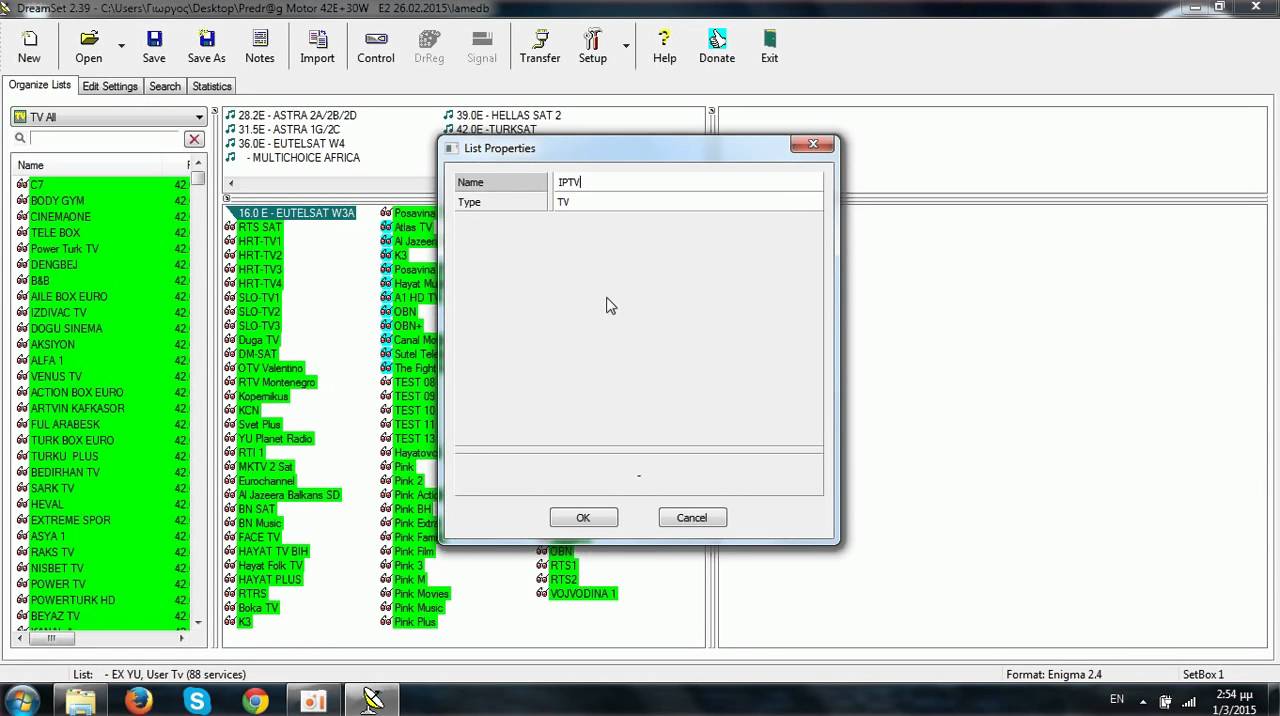The width and height of the screenshot is (1280, 716).
Task: Choose the Save As toolbar icon
Action: [206, 46]
